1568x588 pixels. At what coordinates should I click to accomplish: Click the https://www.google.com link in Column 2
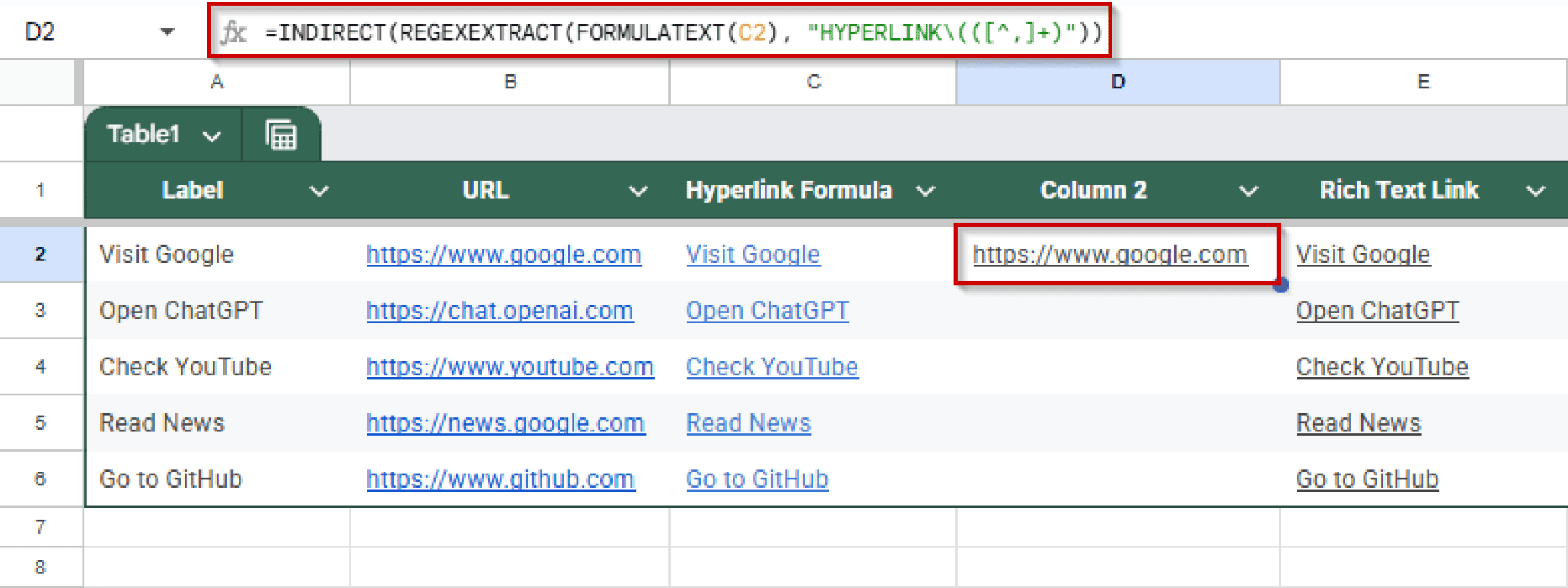1109,254
